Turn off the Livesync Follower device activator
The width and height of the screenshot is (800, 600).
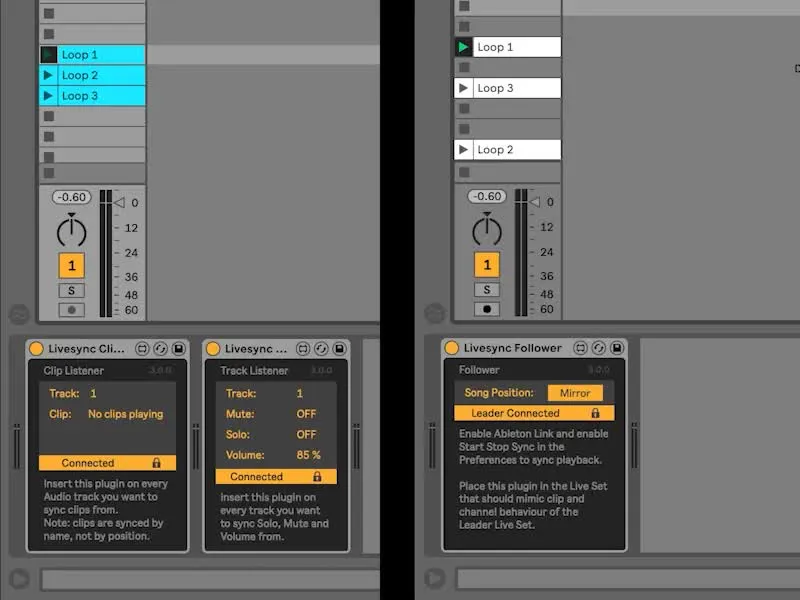451,348
